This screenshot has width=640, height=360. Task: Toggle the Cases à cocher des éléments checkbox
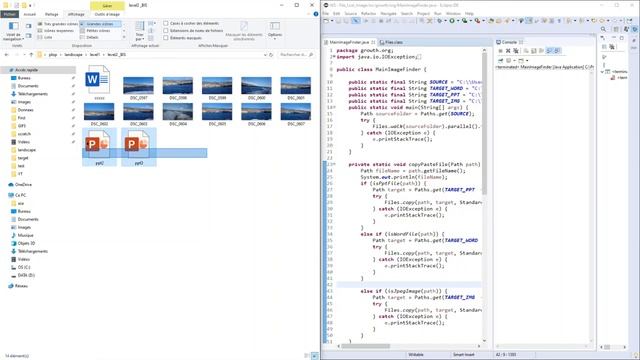pyautogui.click(x=166, y=24)
